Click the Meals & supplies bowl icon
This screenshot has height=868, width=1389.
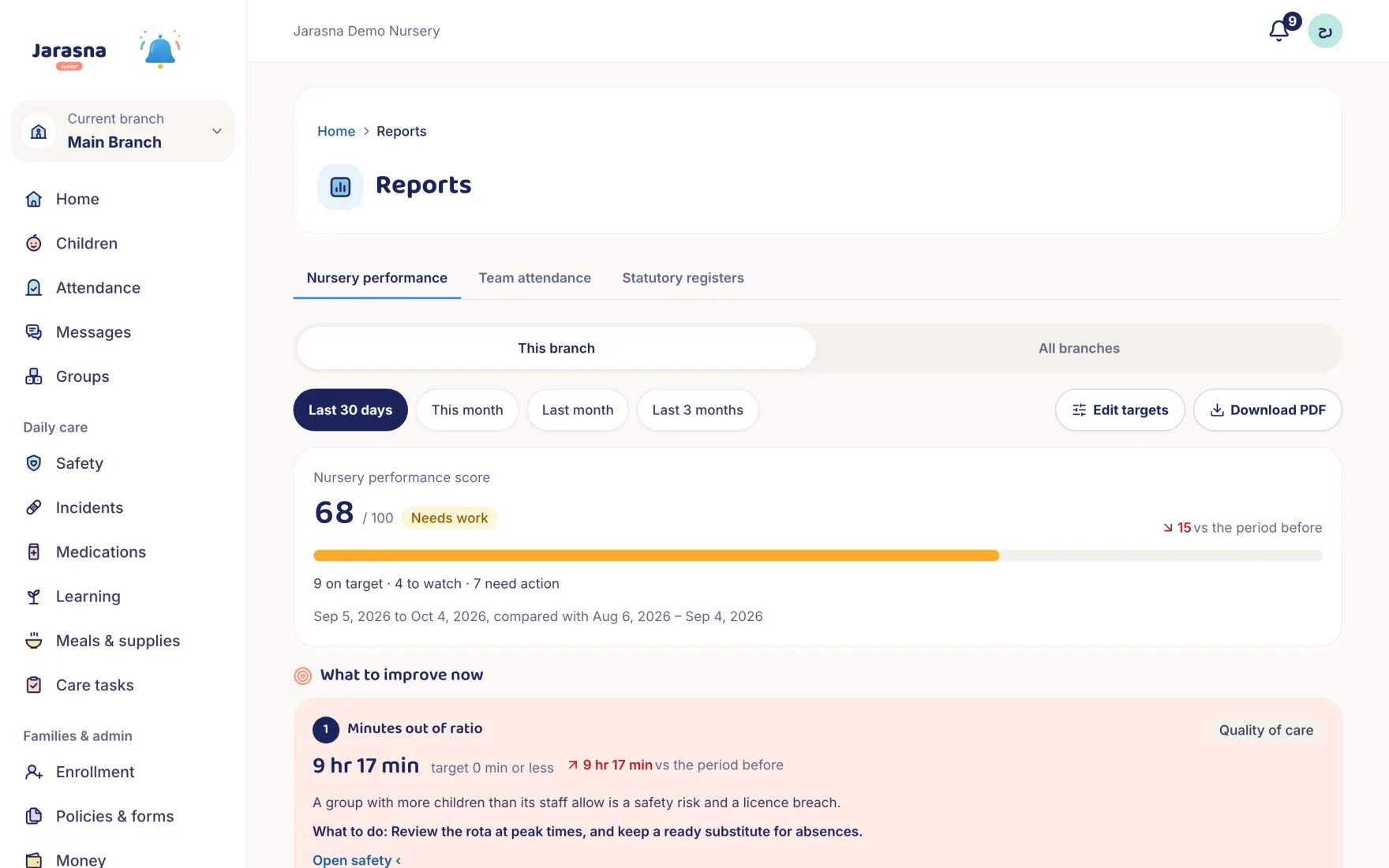pyautogui.click(x=34, y=641)
